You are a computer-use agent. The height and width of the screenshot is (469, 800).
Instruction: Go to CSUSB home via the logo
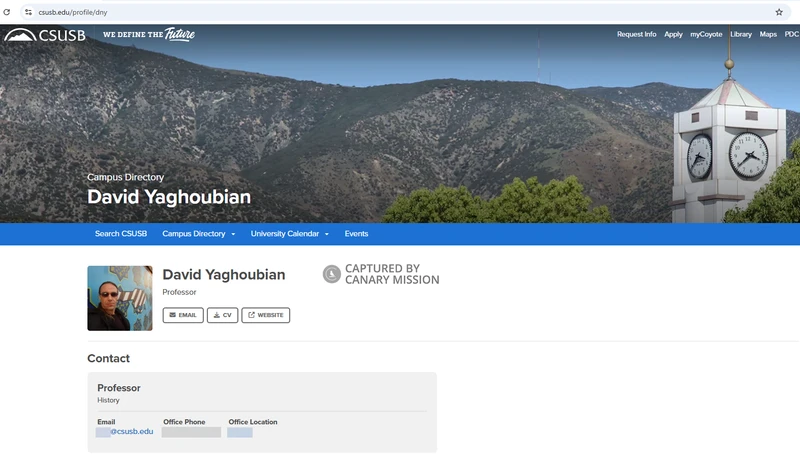click(x=45, y=35)
